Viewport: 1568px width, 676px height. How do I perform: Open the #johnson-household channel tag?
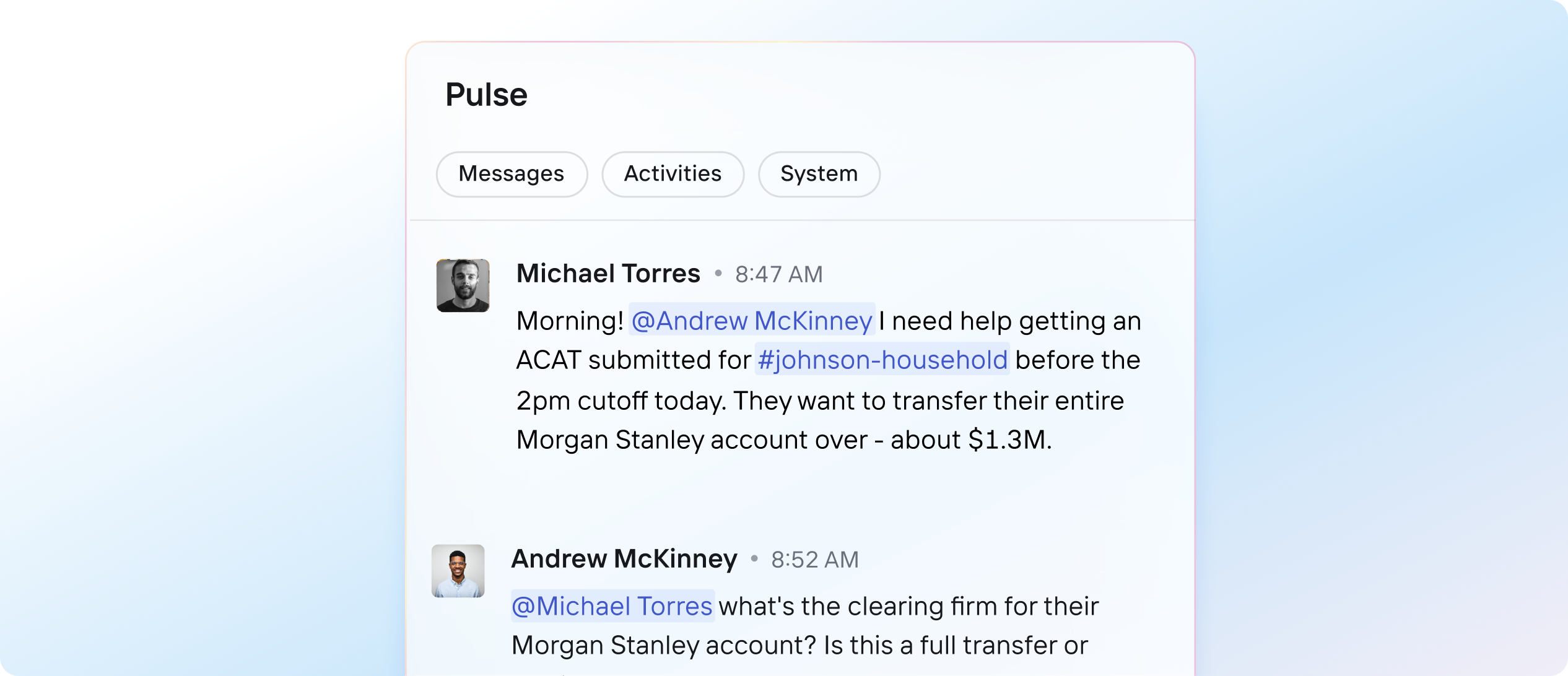(882, 360)
